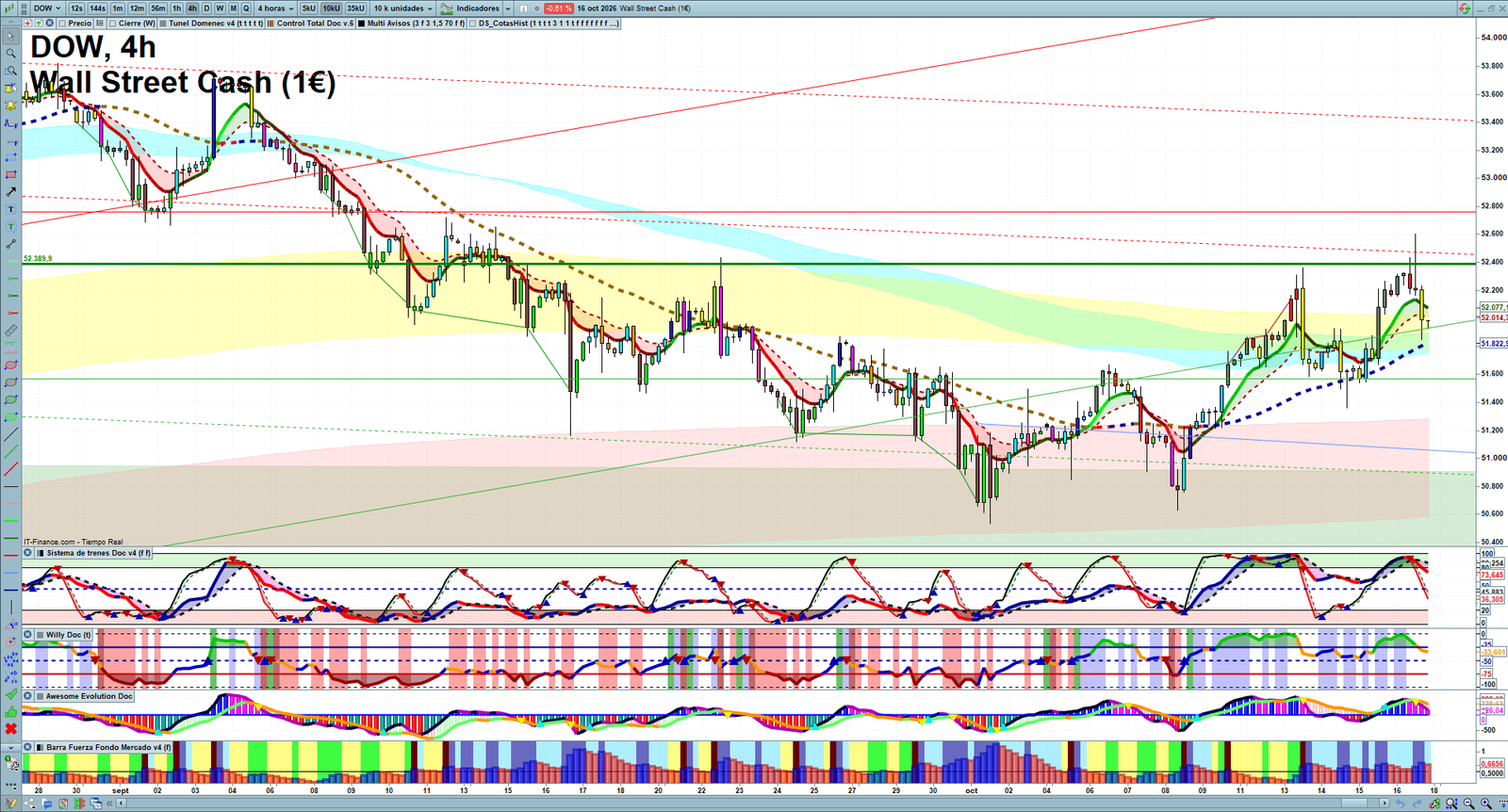Toggle the Tunel Domenec v4 indicator checkbox
The width and height of the screenshot is (1508, 812).
pyautogui.click(x=163, y=23)
